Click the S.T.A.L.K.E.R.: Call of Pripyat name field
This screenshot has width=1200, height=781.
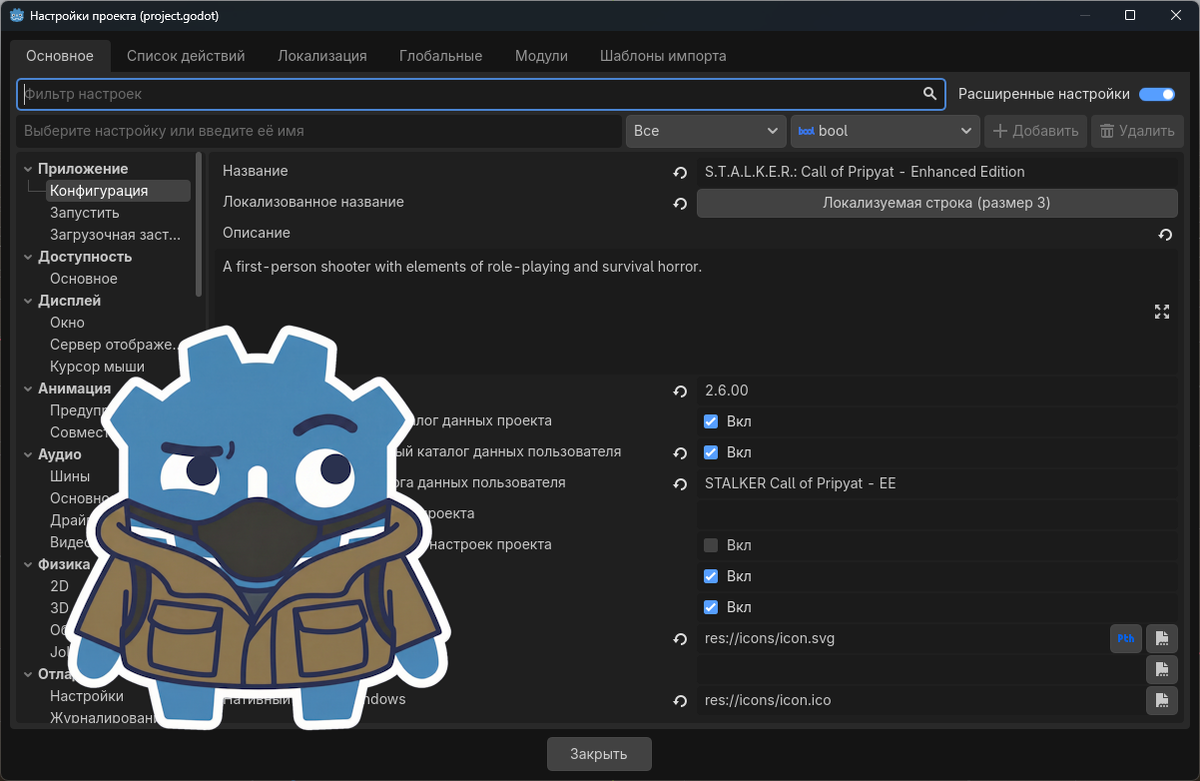937,172
